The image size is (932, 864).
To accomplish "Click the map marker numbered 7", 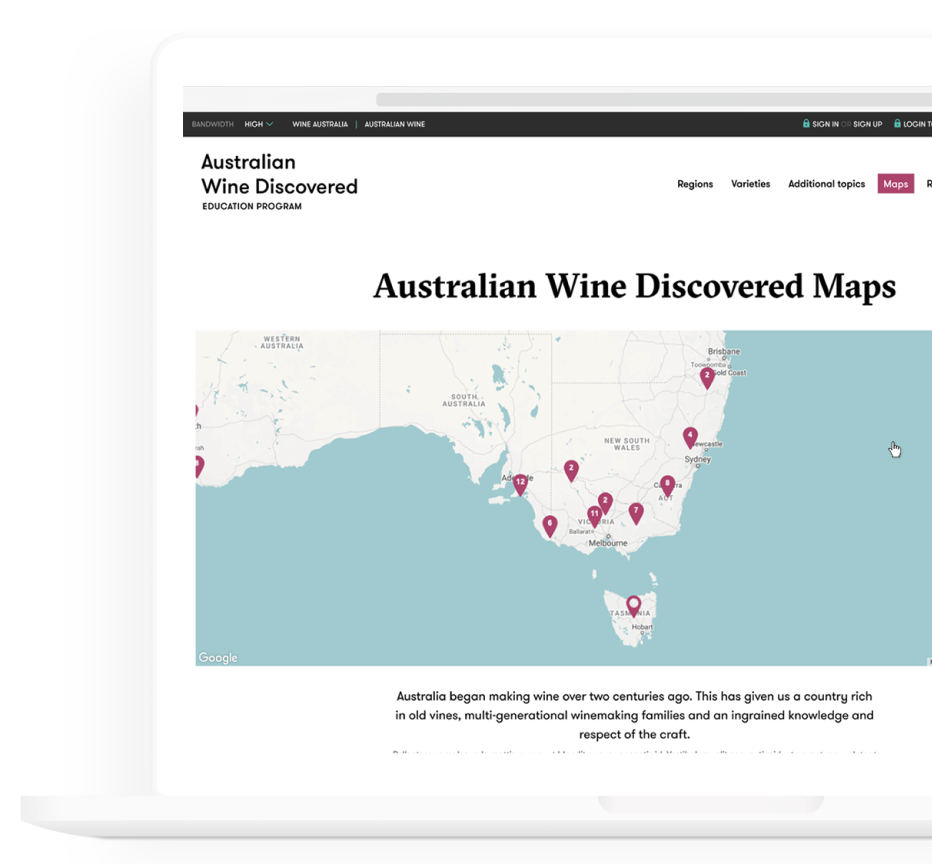I will pyautogui.click(x=635, y=512).
